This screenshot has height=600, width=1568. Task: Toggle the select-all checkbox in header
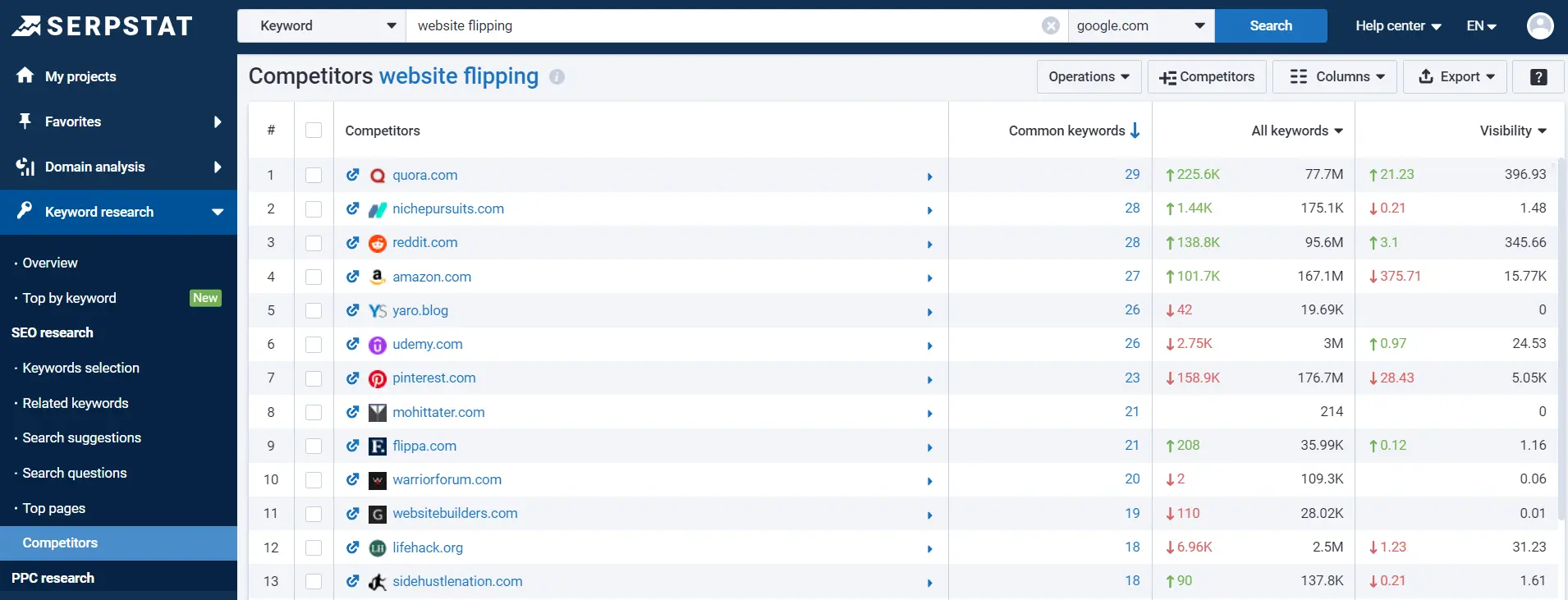click(314, 131)
